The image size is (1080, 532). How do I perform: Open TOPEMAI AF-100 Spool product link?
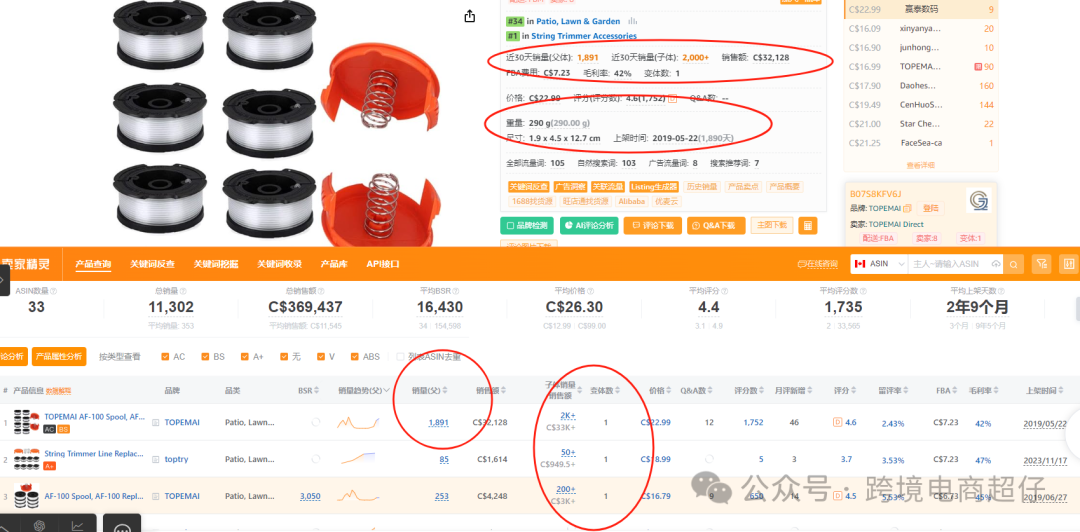tap(95, 416)
